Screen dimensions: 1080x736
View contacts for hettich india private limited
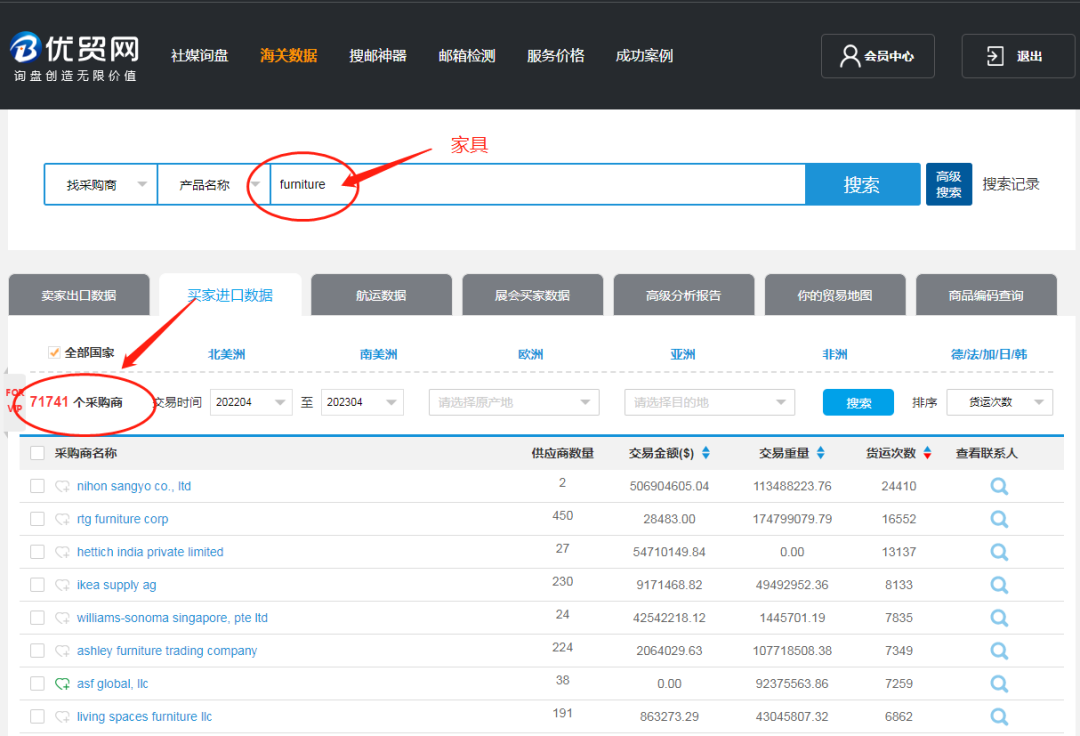999,552
